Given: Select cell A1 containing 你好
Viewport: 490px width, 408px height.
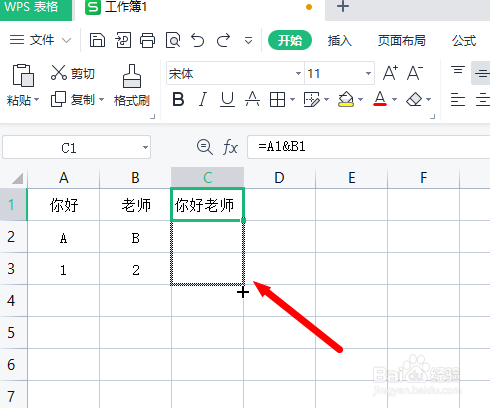Looking at the screenshot, I should tap(64, 205).
